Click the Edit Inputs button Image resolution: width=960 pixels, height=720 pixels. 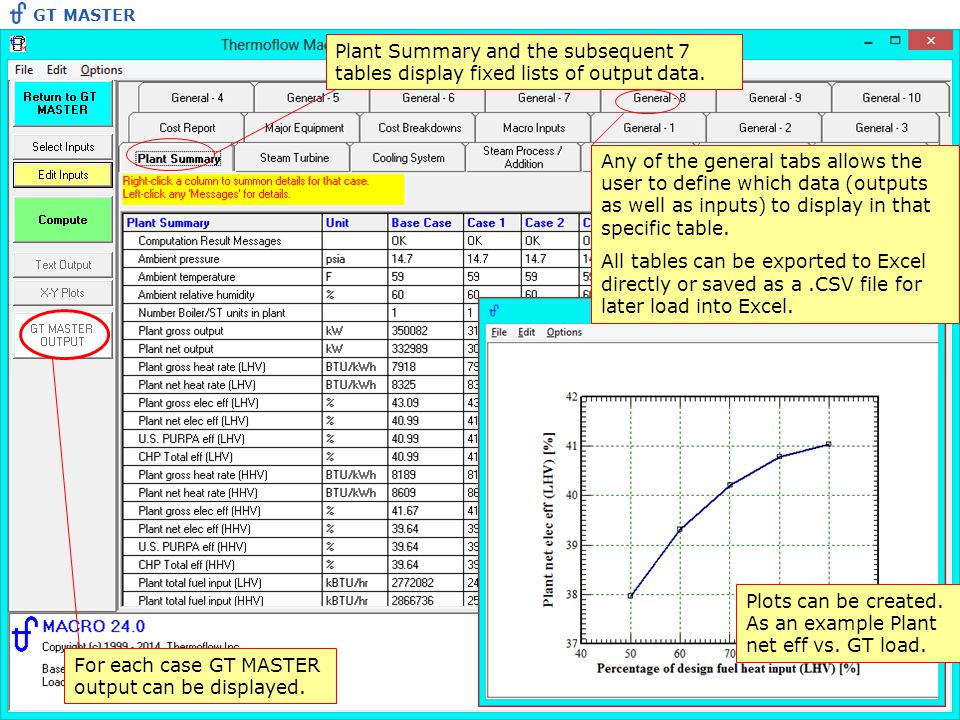tap(62, 175)
